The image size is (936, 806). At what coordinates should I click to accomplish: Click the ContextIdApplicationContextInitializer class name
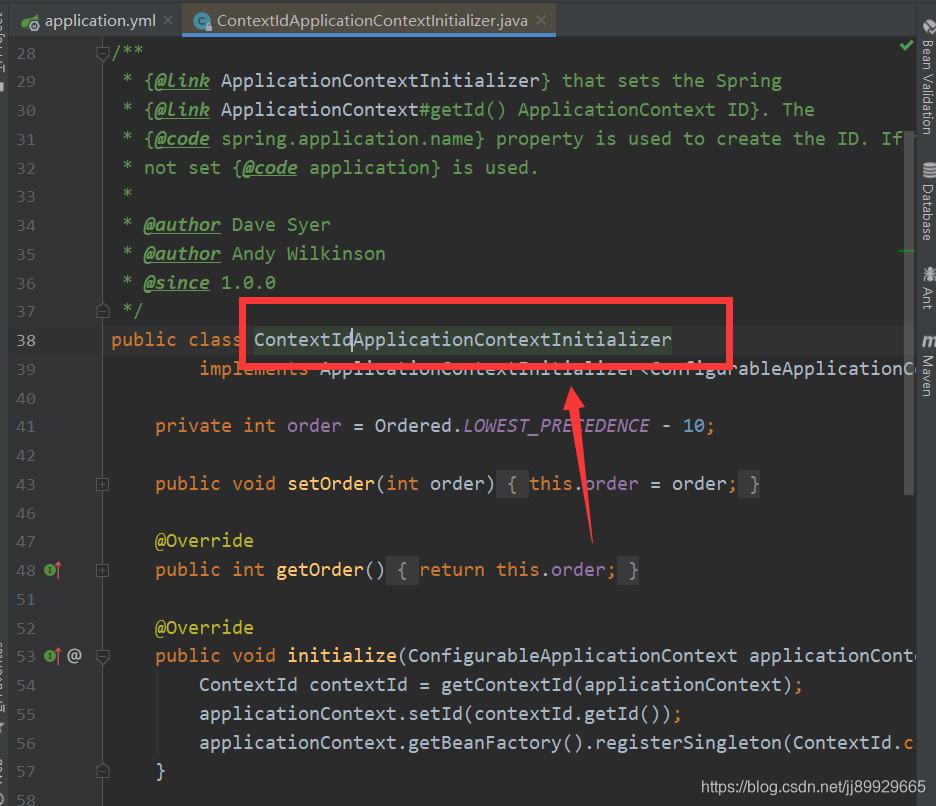[x=463, y=340]
